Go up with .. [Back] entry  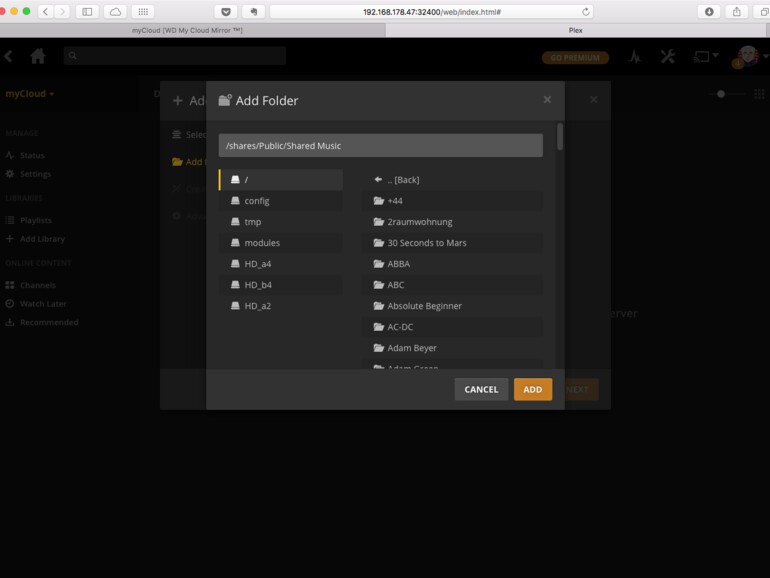click(x=452, y=180)
